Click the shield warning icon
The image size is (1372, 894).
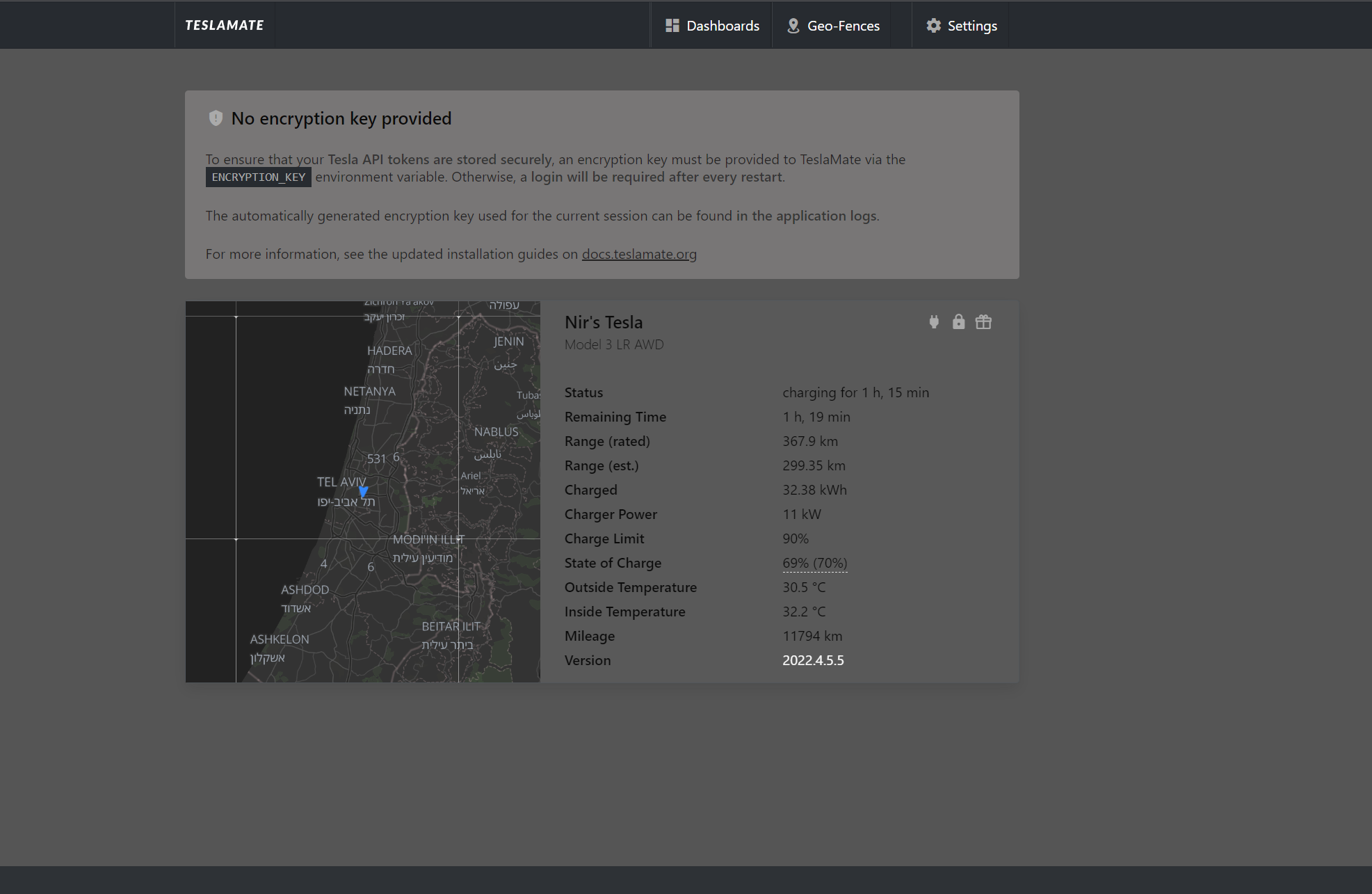[216, 118]
